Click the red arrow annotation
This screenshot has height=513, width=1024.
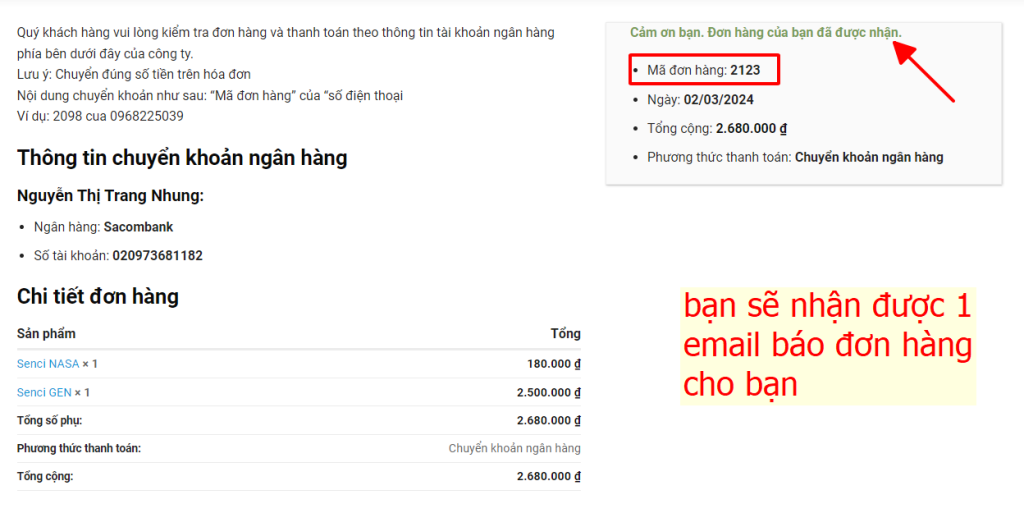point(923,71)
